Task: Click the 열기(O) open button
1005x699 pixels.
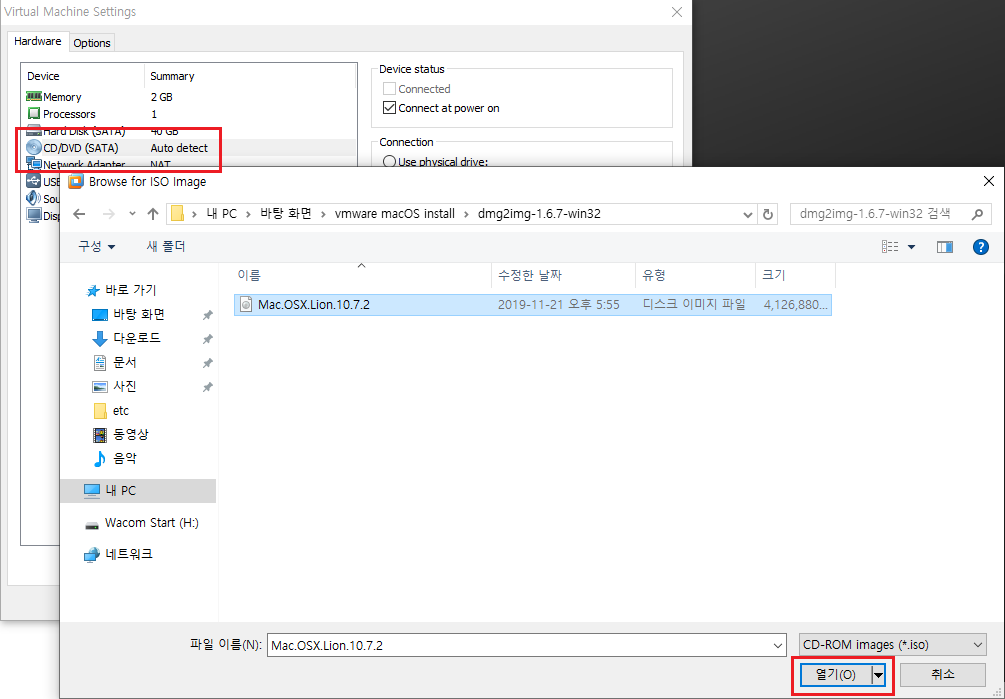Action: [836, 675]
